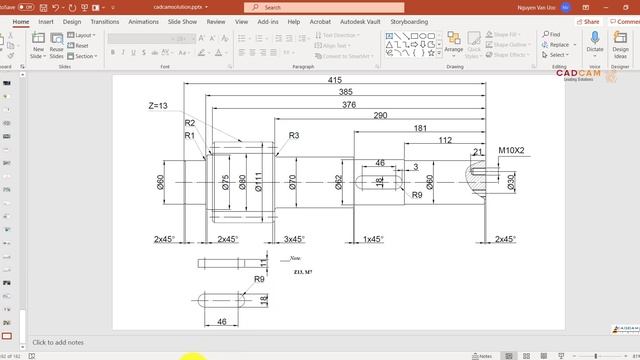Select the text box shape in gallery
Screen dimensions: 640x360
click(389, 36)
